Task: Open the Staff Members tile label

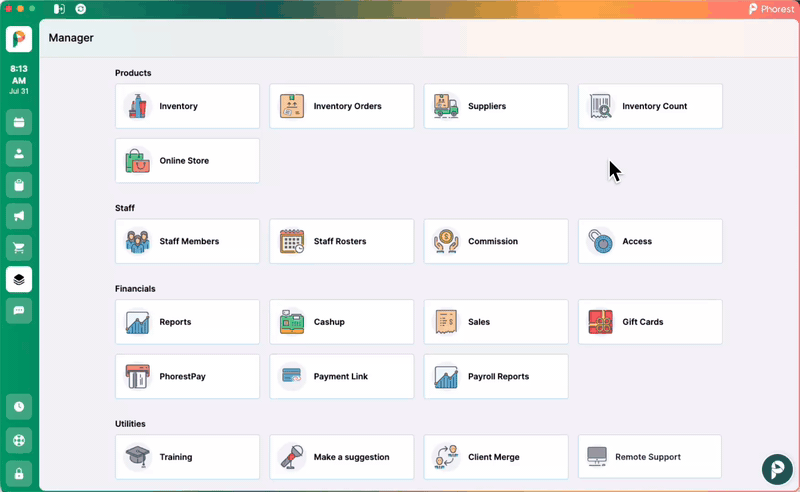Action: [x=189, y=241]
